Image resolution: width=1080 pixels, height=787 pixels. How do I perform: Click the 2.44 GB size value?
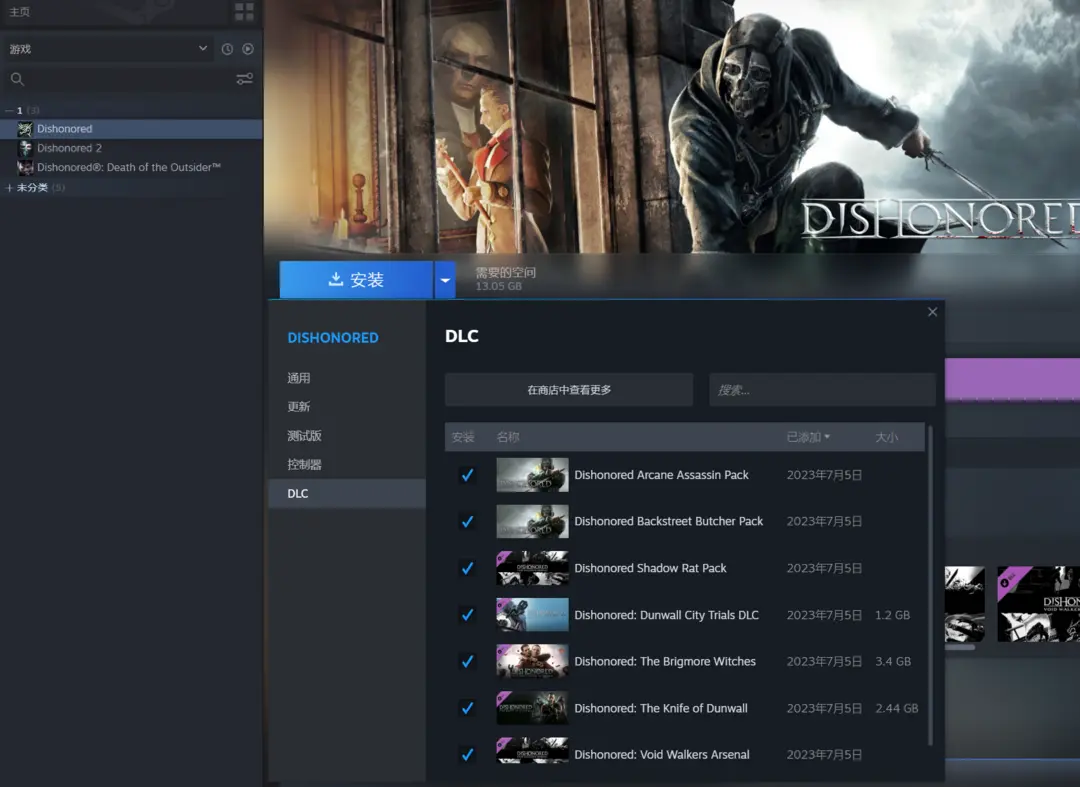pyautogui.click(x=897, y=708)
